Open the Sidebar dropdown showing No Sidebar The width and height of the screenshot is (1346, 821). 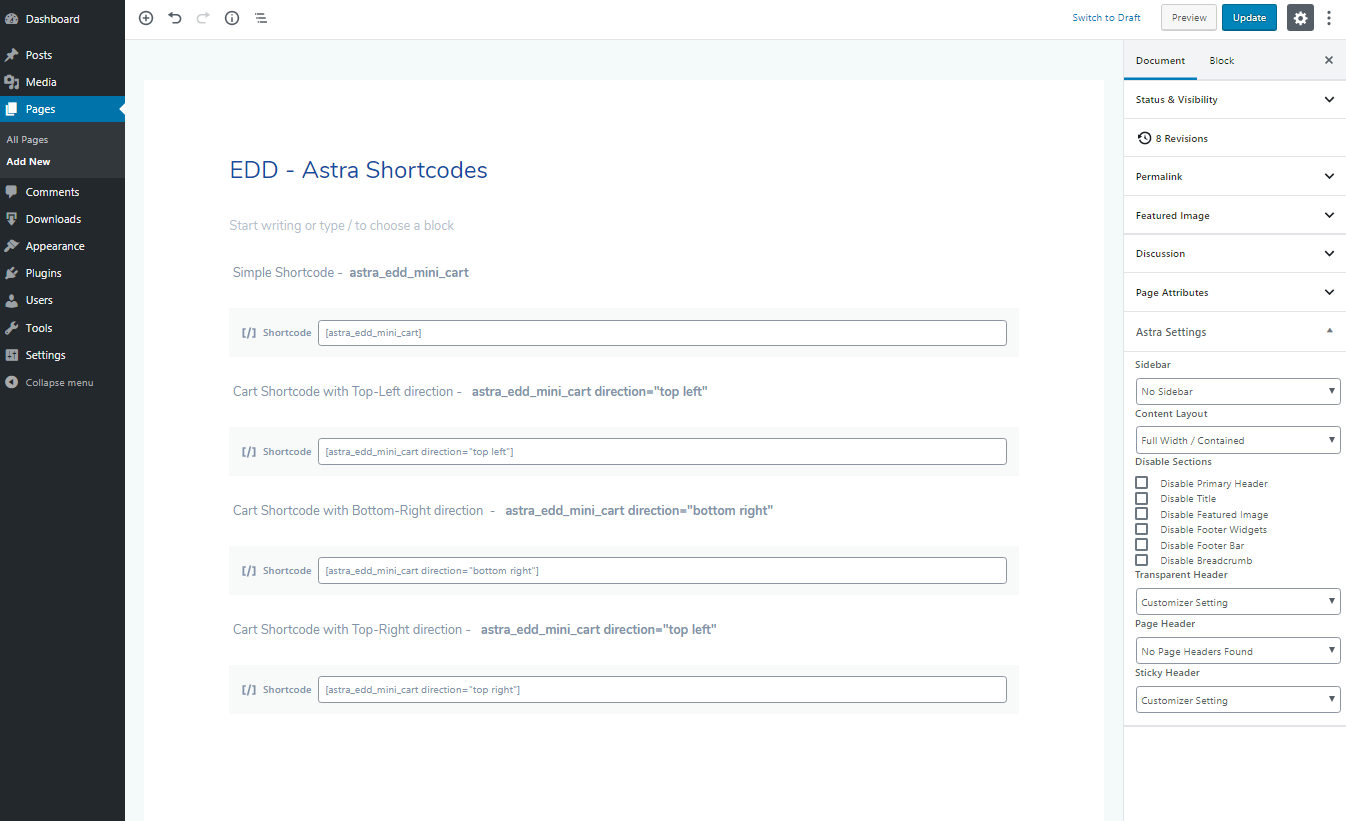[1238, 391]
